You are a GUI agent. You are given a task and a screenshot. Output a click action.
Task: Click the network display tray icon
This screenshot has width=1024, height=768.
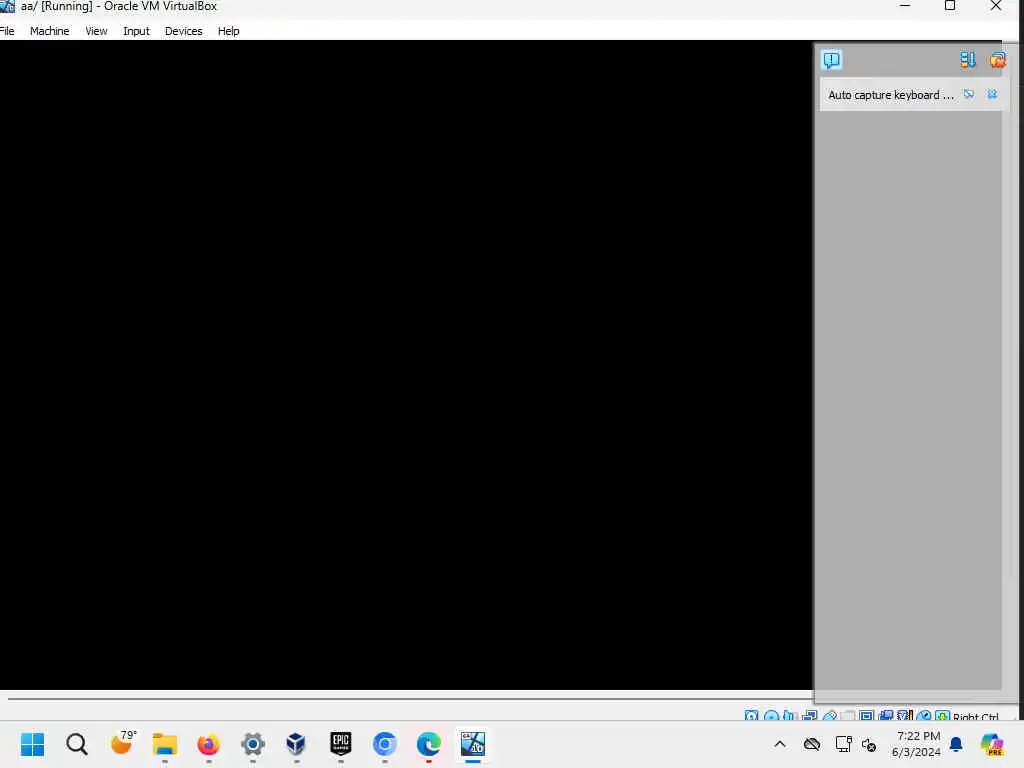coord(843,744)
